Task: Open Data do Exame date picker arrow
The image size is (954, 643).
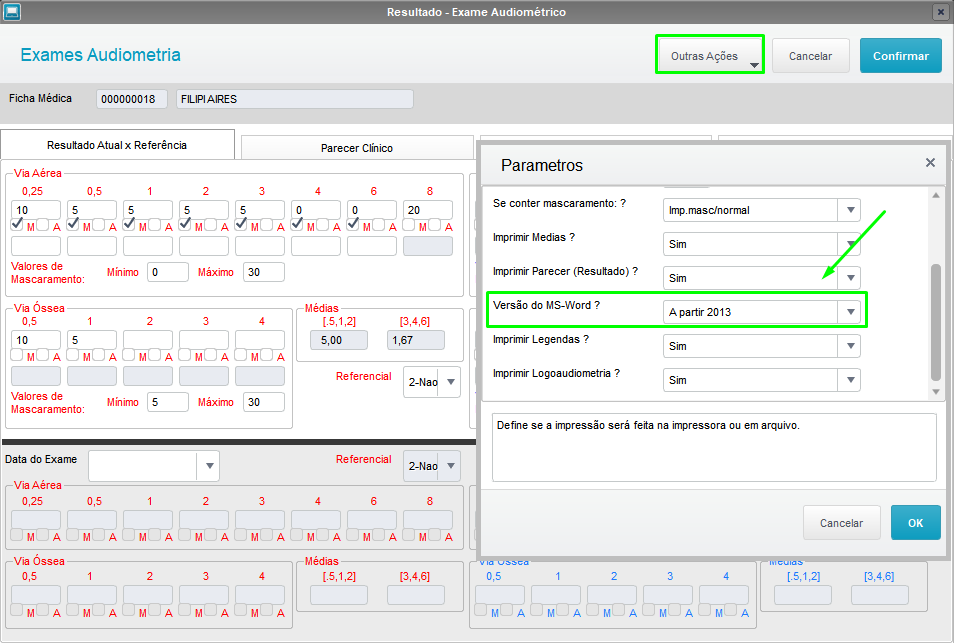Action: (209, 466)
